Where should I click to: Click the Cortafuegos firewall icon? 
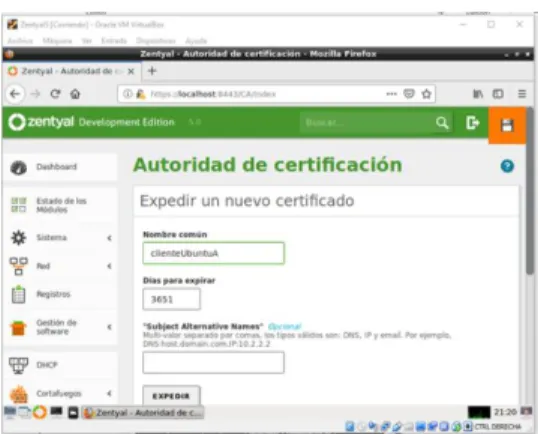[x=19, y=394]
